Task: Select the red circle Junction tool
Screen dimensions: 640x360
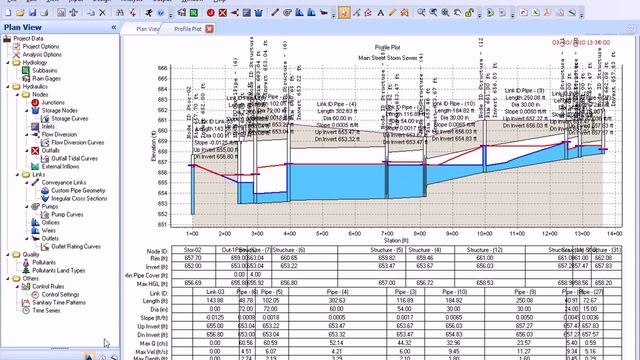Action: (x=211, y=13)
